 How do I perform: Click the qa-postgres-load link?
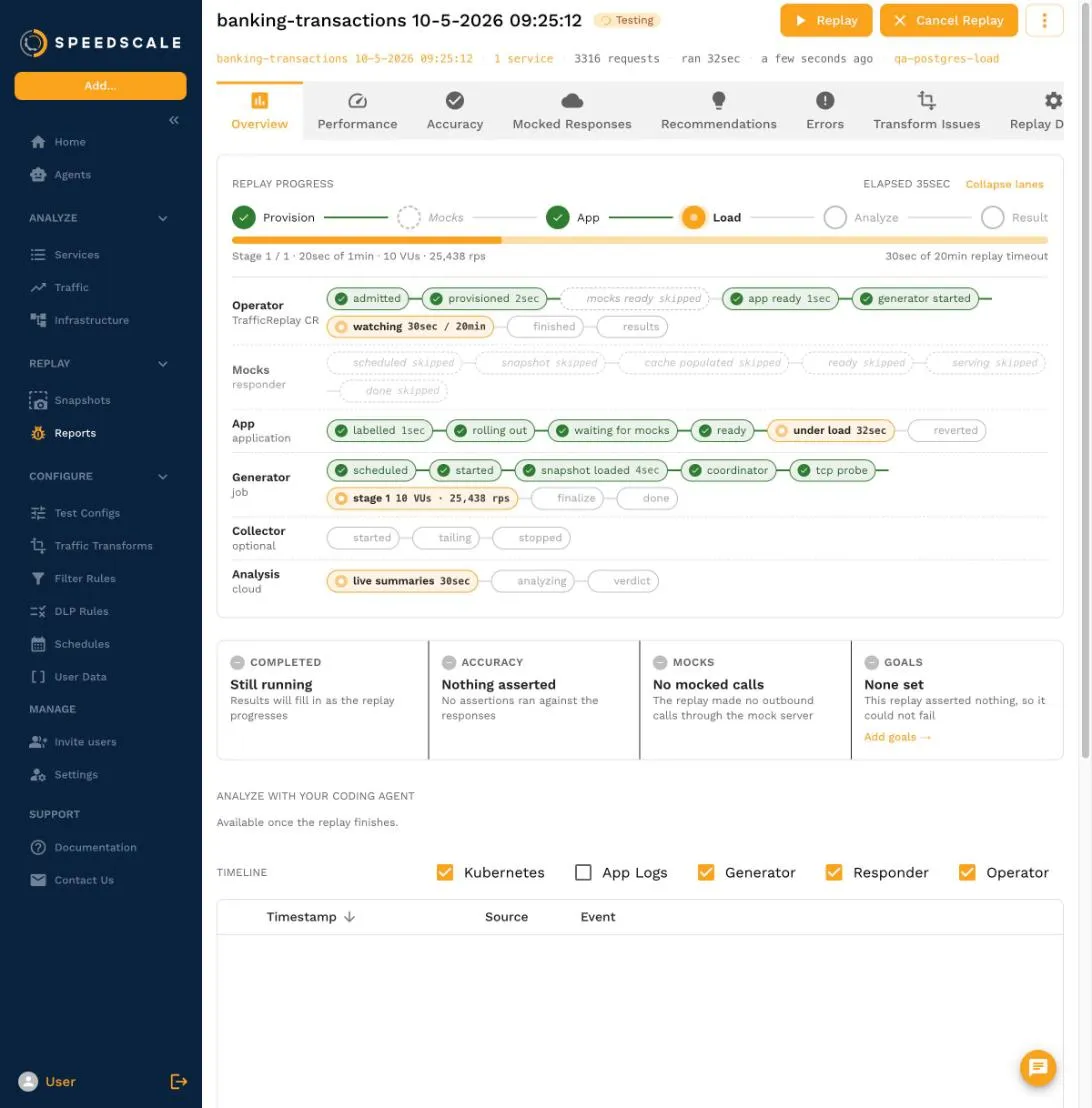pyautogui.click(x=946, y=59)
